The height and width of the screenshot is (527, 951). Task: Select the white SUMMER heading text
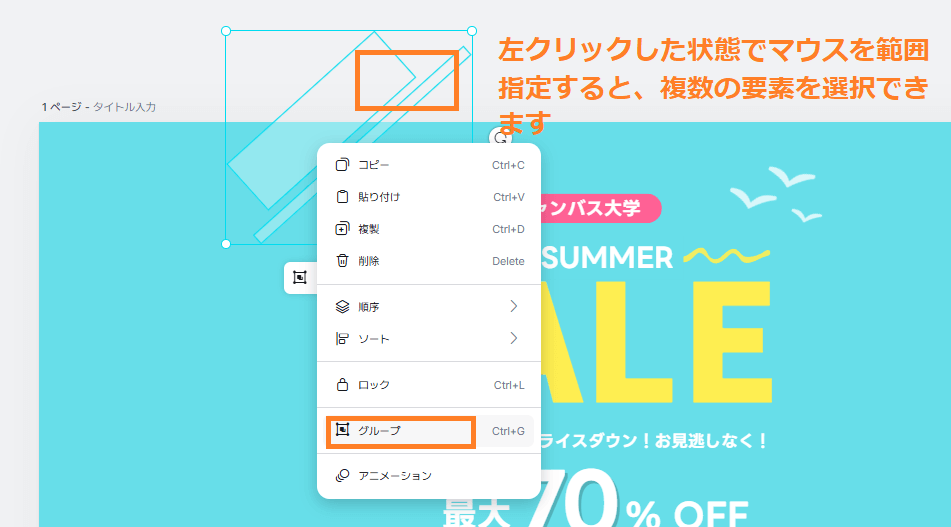(611, 258)
